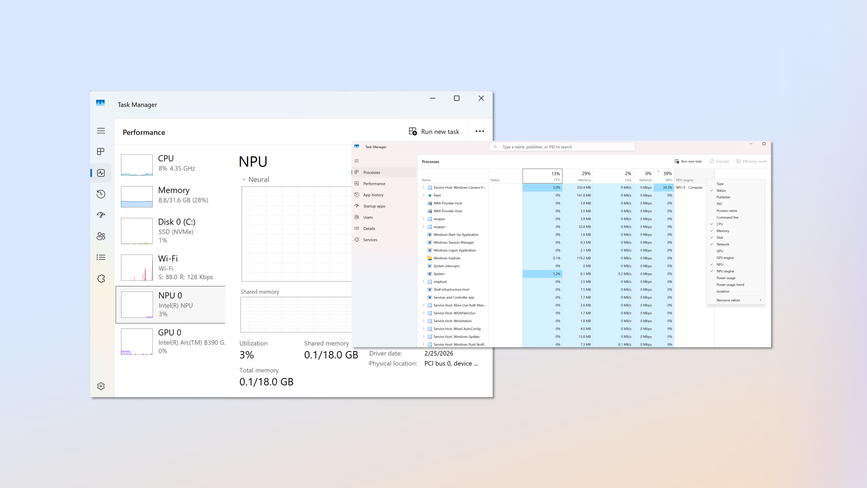Viewport: 867px width, 488px height.
Task: Sort by the Memory column header
Action: pos(578,176)
